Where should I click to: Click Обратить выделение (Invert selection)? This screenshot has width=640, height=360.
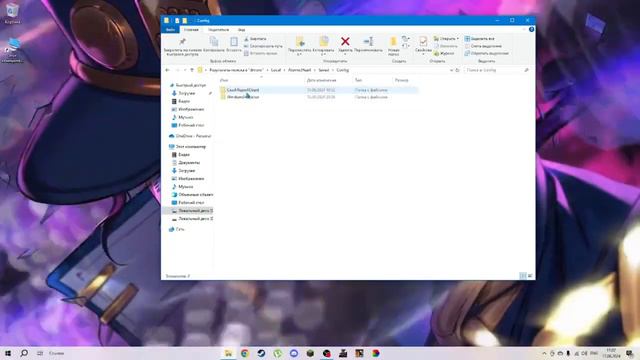pyautogui.click(x=487, y=53)
